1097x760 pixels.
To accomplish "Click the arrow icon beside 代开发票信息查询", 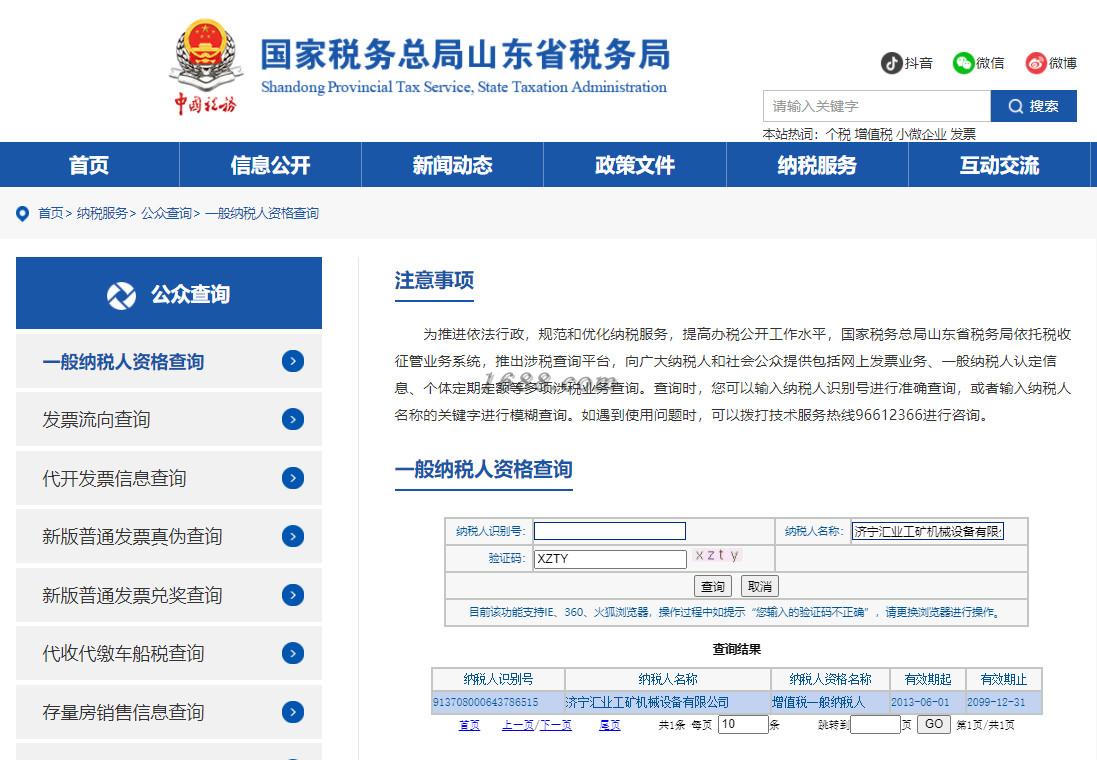I will 292,478.
